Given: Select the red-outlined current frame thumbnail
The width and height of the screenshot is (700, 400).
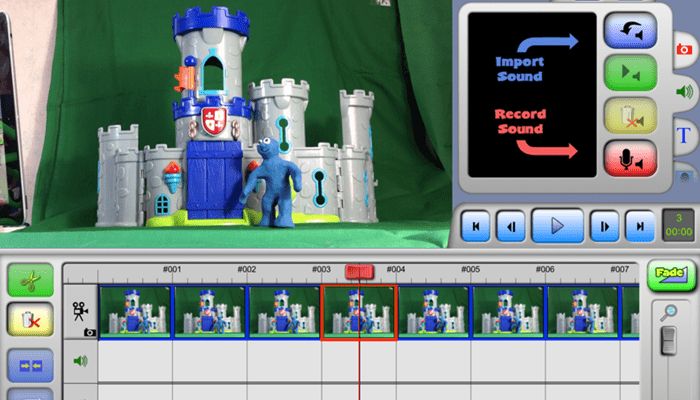Looking at the screenshot, I should tap(359, 312).
